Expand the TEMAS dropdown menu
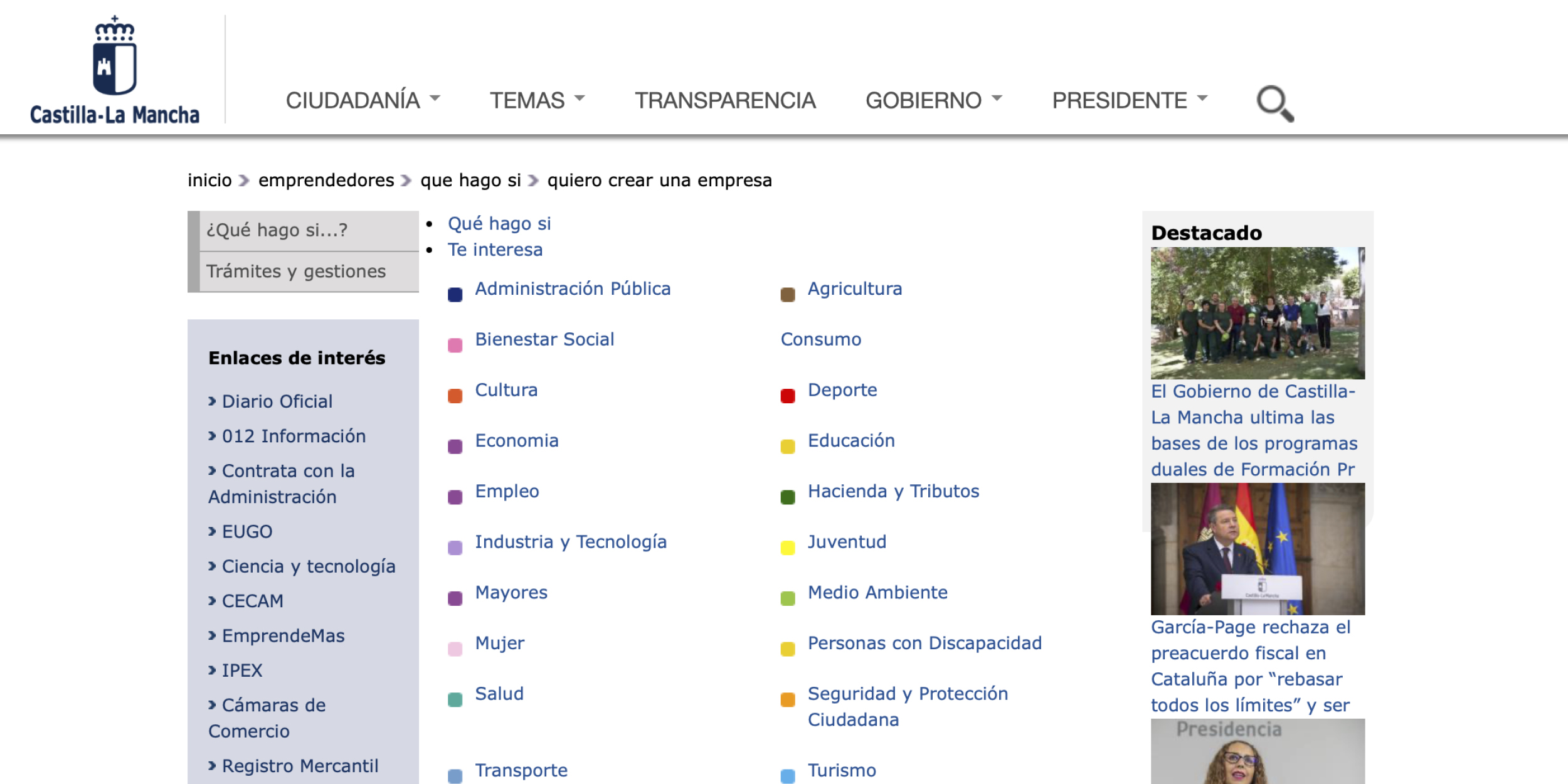The height and width of the screenshot is (784, 1568). 537,100
